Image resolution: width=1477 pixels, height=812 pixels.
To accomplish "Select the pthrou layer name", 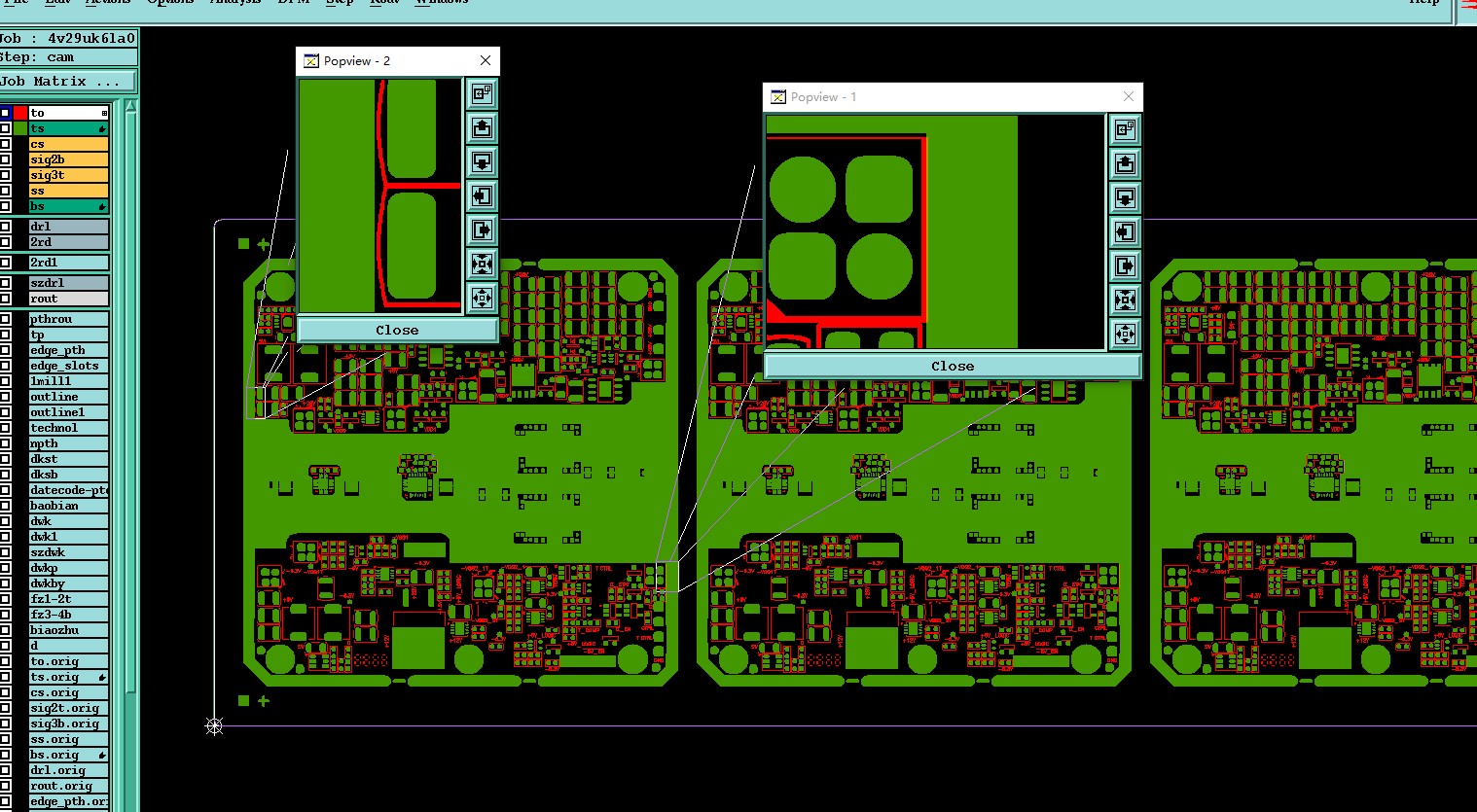I will click(68, 319).
